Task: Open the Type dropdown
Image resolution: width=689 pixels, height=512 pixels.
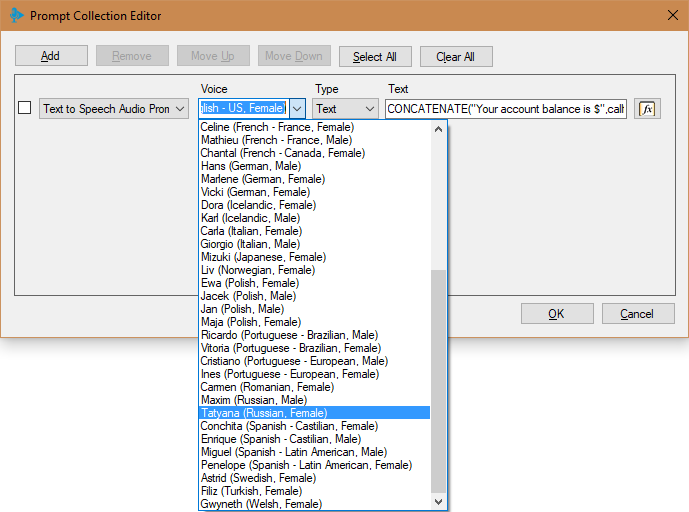Action: point(345,109)
